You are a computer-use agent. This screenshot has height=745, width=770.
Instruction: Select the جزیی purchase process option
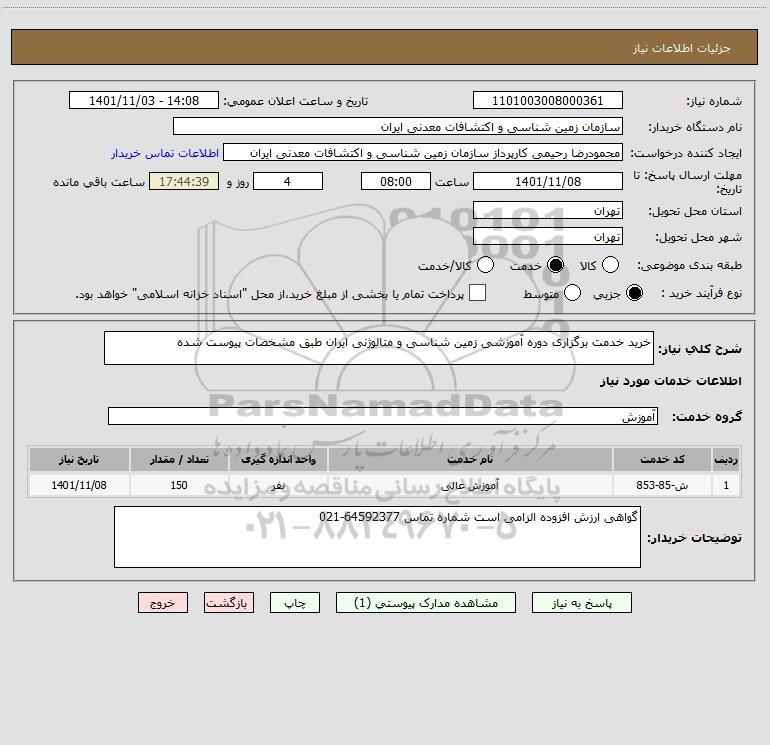[x=634, y=293]
